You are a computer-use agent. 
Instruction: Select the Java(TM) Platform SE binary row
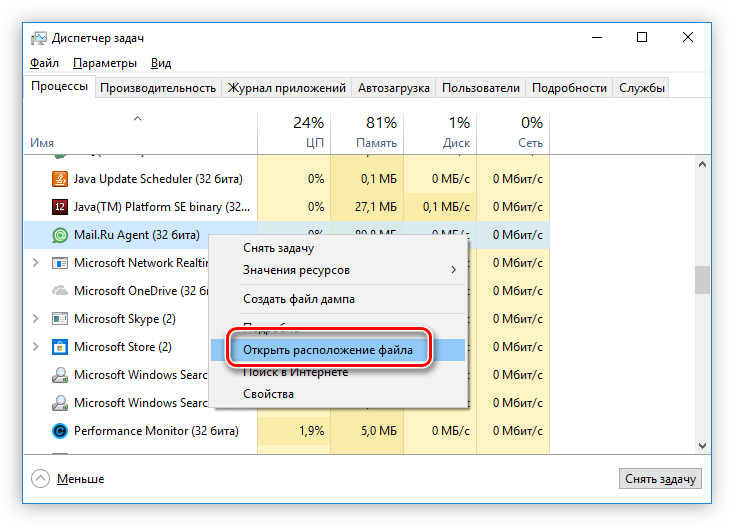coord(286,207)
